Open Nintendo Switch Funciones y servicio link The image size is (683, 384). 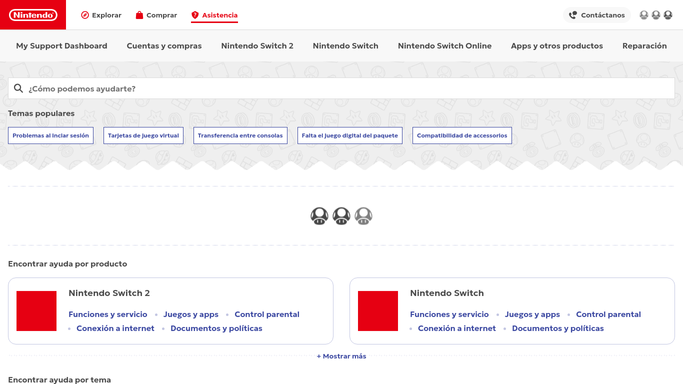pos(449,314)
